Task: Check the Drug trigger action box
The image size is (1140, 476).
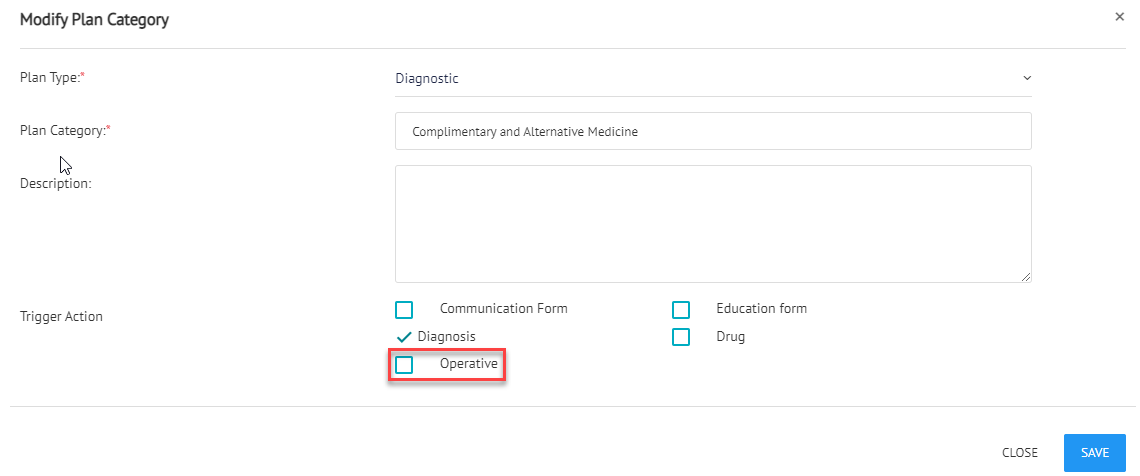Action: coord(681,337)
